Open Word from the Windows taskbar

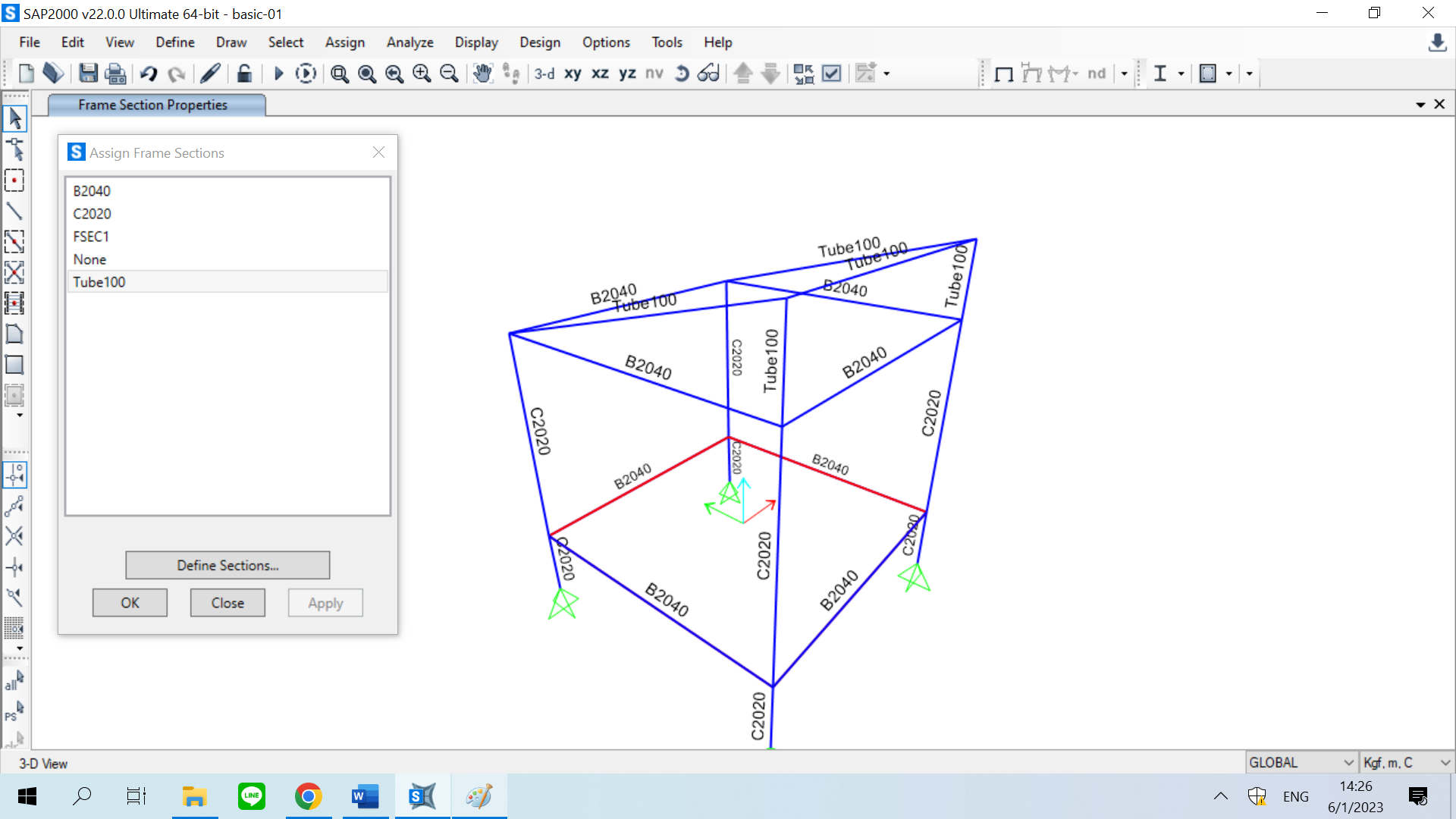[365, 796]
